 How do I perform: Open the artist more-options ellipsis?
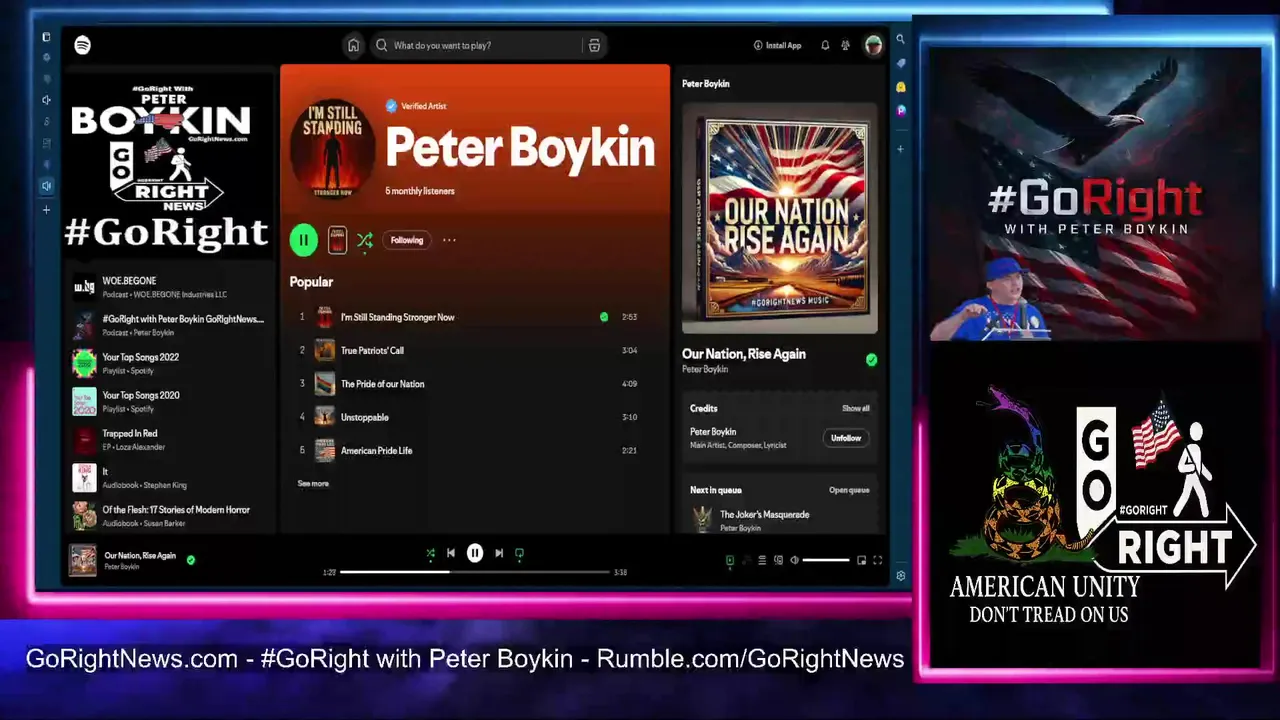click(449, 240)
